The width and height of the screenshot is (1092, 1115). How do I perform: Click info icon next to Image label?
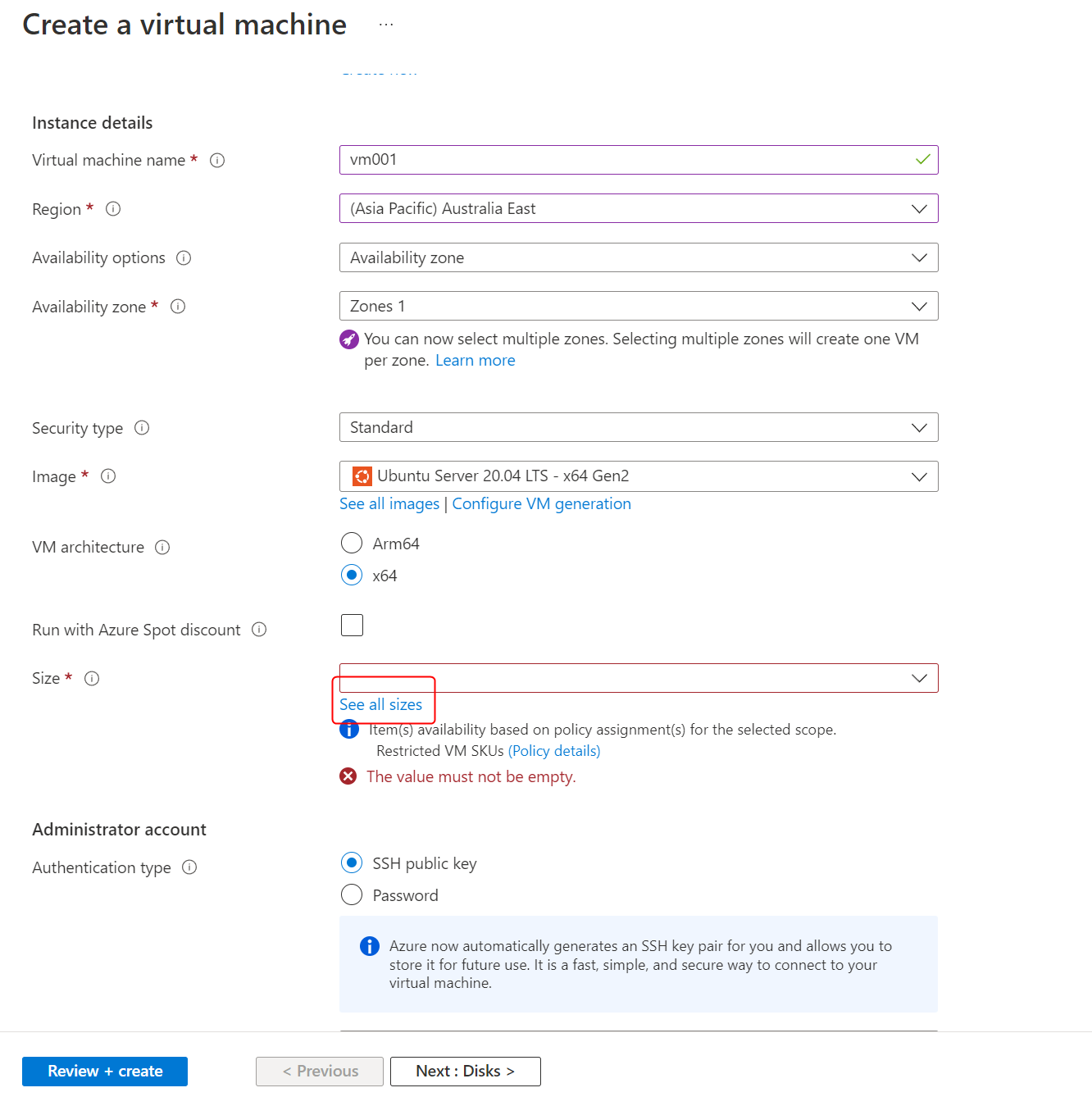point(108,476)
